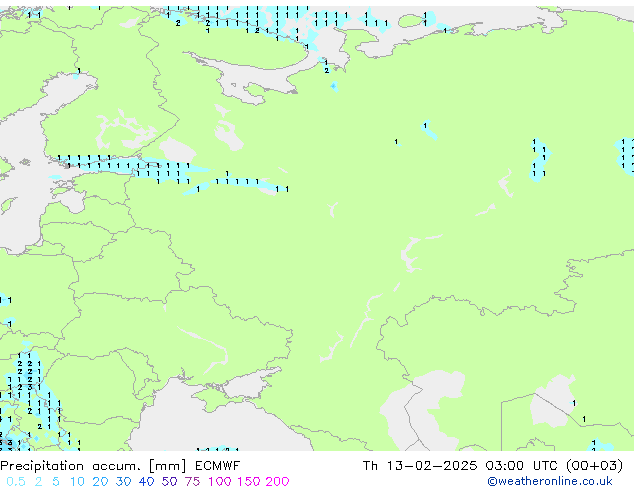Click the 50 mm legend value
634x490 pixels.
[169, 482]
